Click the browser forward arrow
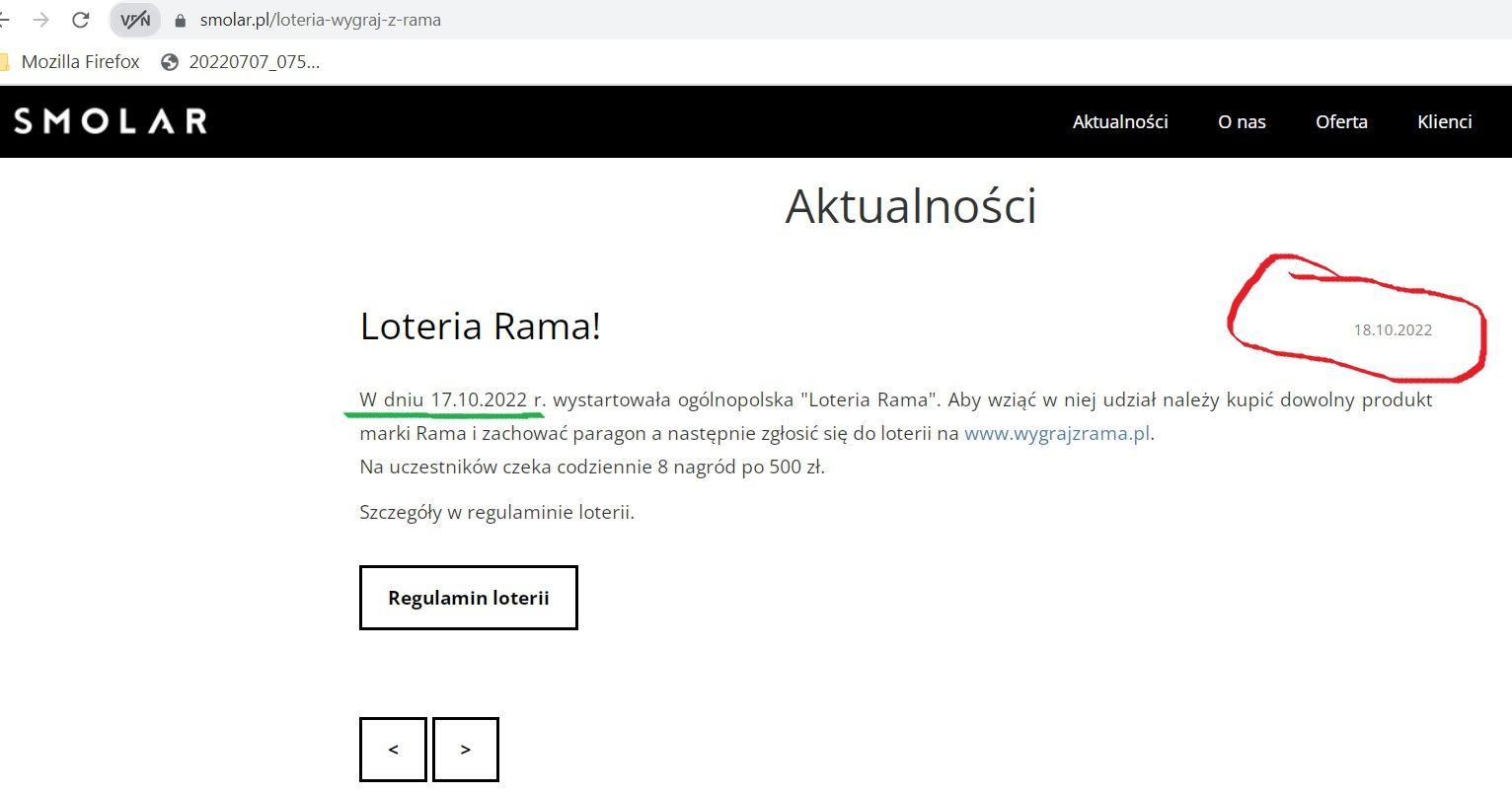Viewport: 1512px width, 794px height. (x=40, y=20)
